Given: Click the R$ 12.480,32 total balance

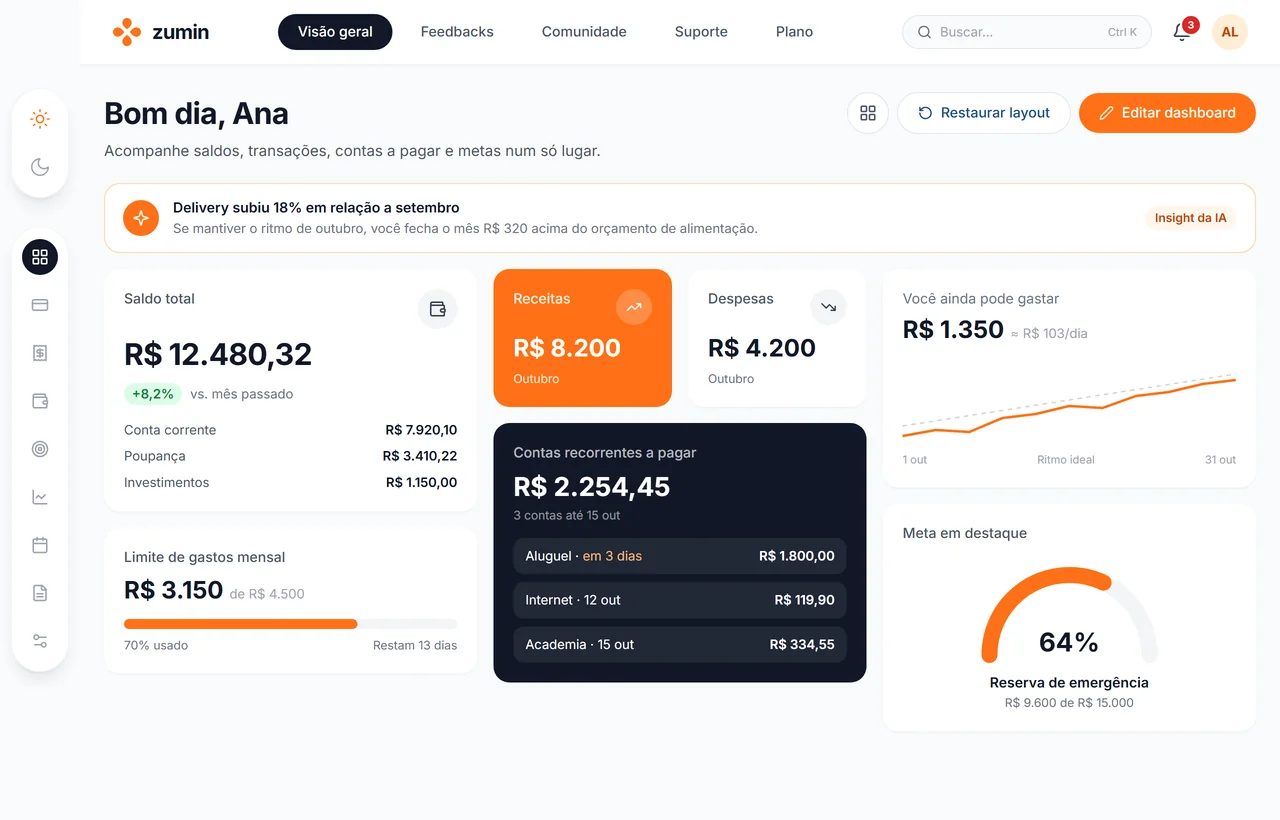Looking at the screenshot, I should (218, 354).
